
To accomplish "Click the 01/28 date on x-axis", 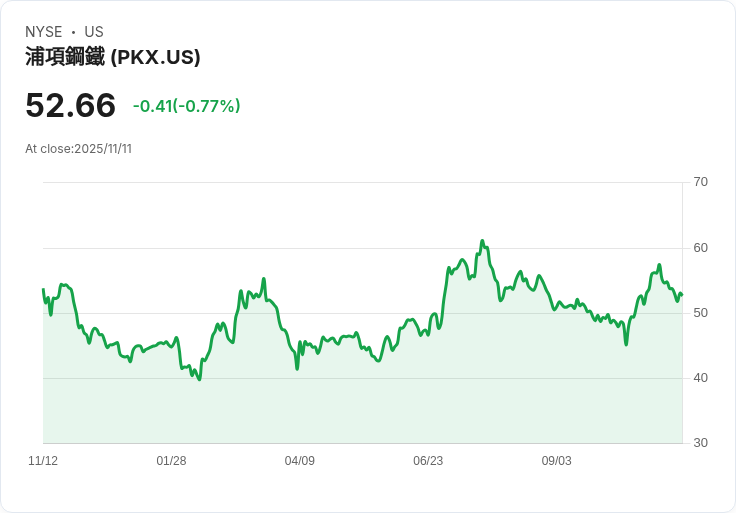I will (x=171, y=461).
